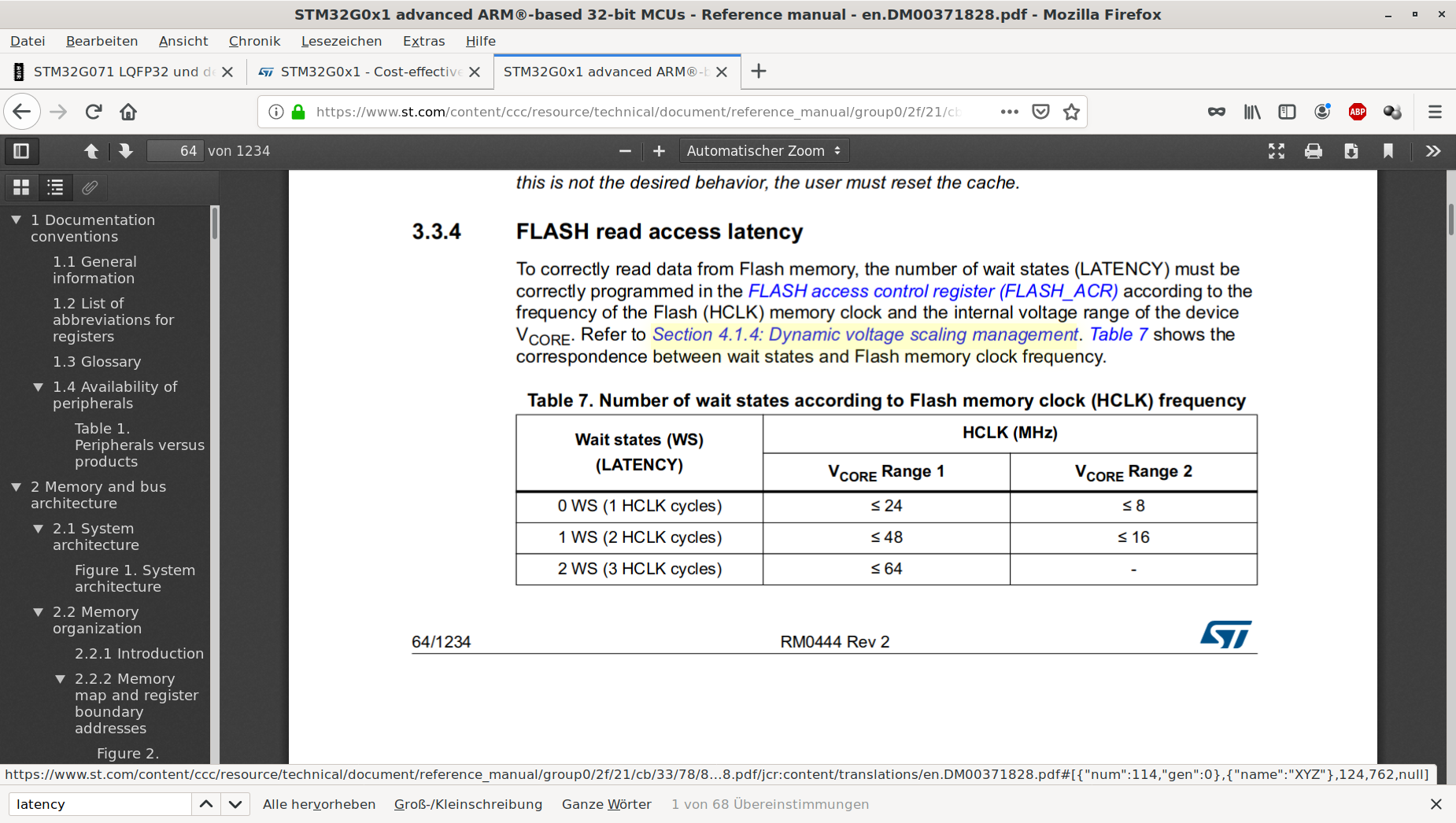This screenshot has width=1456, height=823.
Task: Toggle Groß-/Kleinschreibung match case
Action: [468, 804]
